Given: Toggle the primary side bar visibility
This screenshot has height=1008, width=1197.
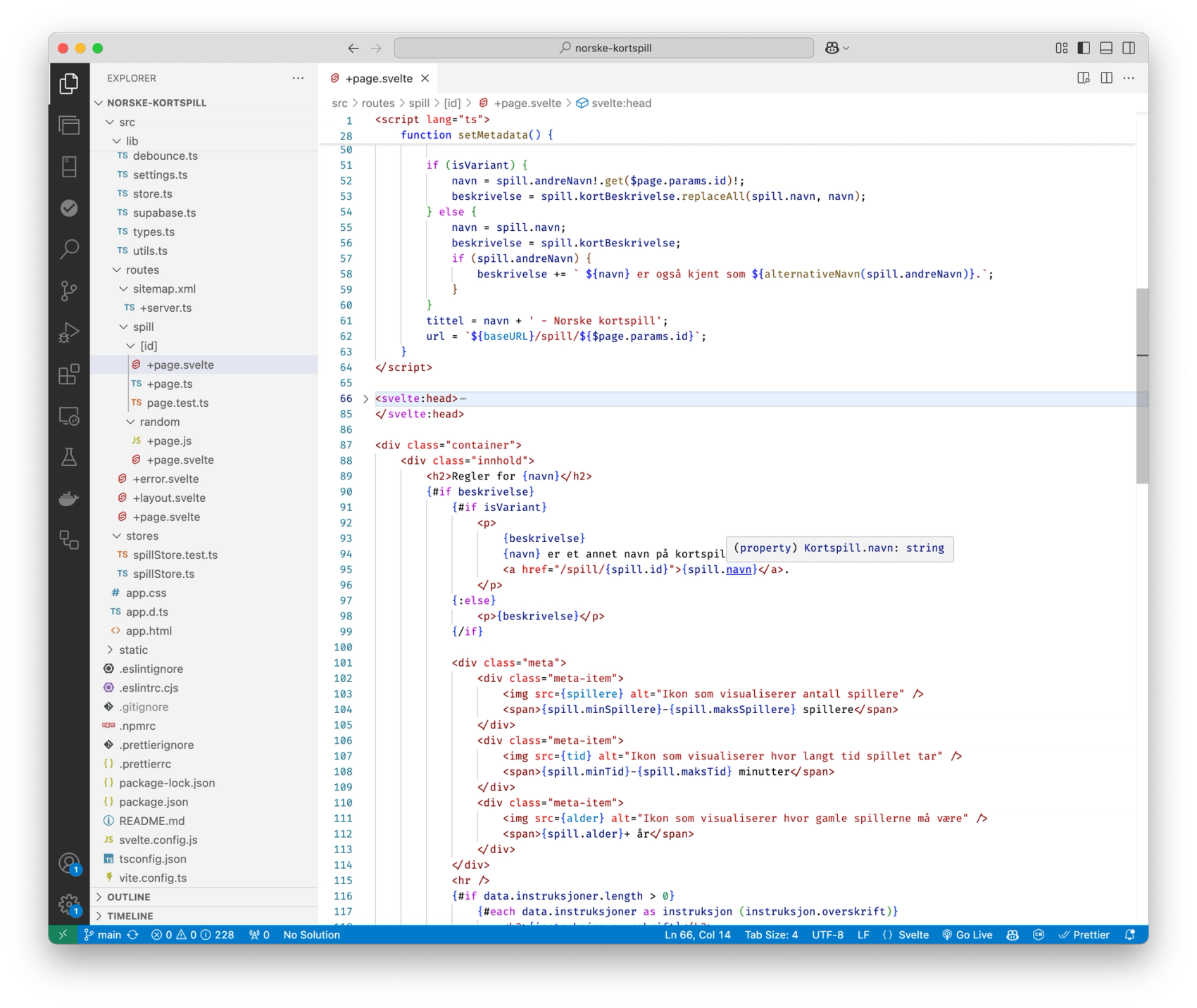Looking at the screenshot, I should pyautogui.click(x=1084, y=48).
